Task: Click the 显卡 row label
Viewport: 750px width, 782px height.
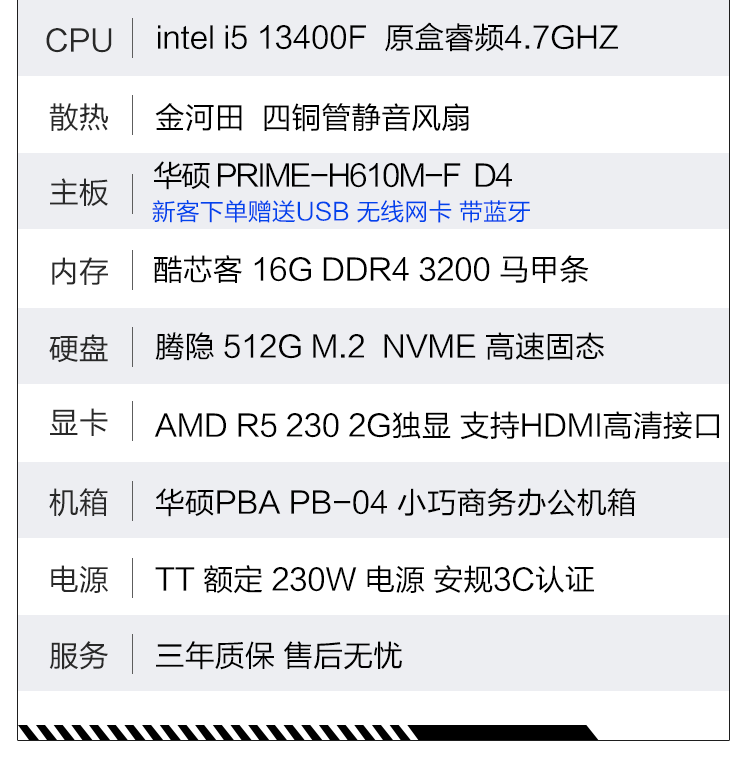Action: tap(78, 424)
